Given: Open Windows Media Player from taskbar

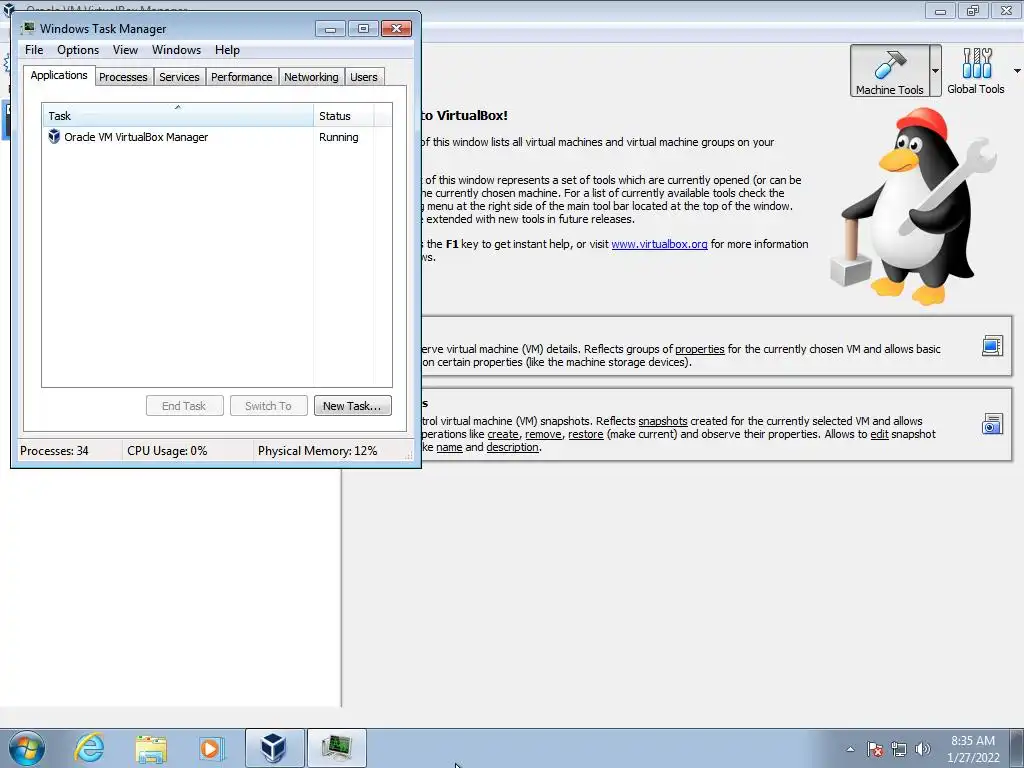Looking at the screenshot, I should [212, 748].
